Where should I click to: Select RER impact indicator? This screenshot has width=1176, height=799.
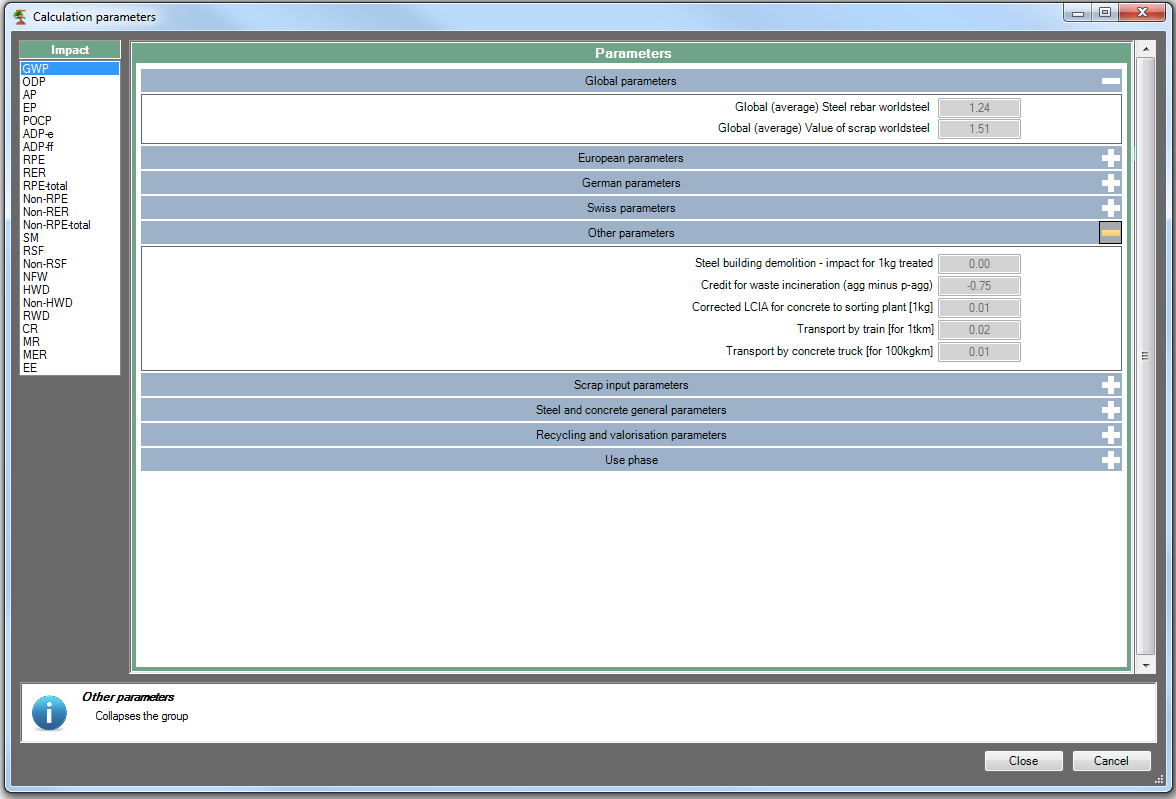(70, 173)
